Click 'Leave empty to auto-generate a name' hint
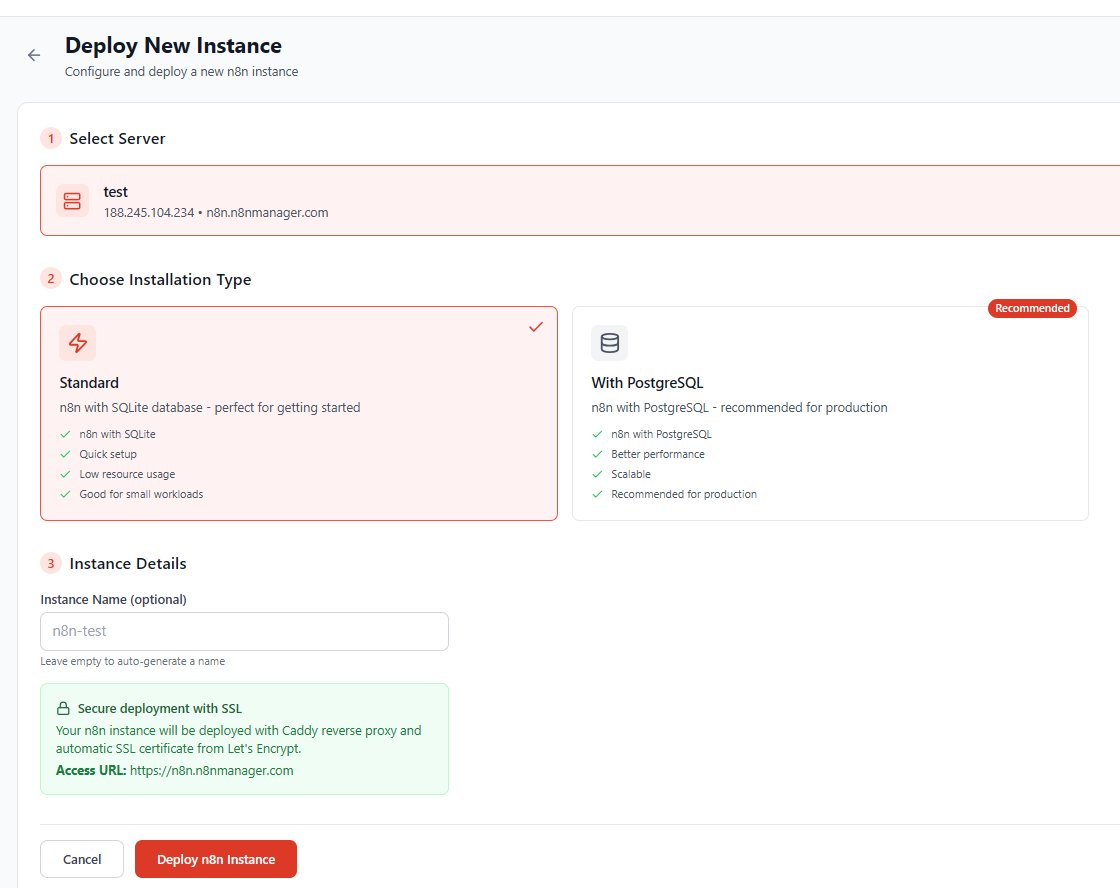Screen dimensions: 1120x888 tap(133, 662)
